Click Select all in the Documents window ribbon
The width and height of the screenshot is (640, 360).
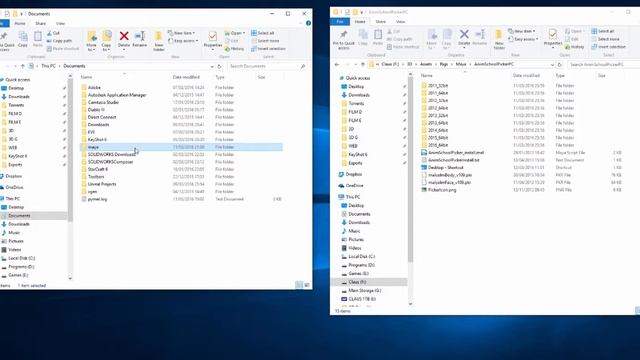262,33
